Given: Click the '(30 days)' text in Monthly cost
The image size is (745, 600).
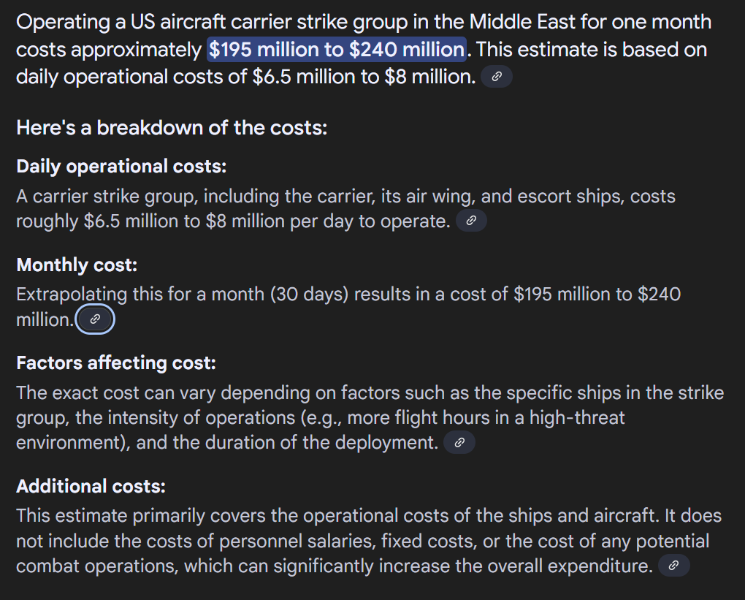Looking at the screenshot, I should click(x=309, y=295).
